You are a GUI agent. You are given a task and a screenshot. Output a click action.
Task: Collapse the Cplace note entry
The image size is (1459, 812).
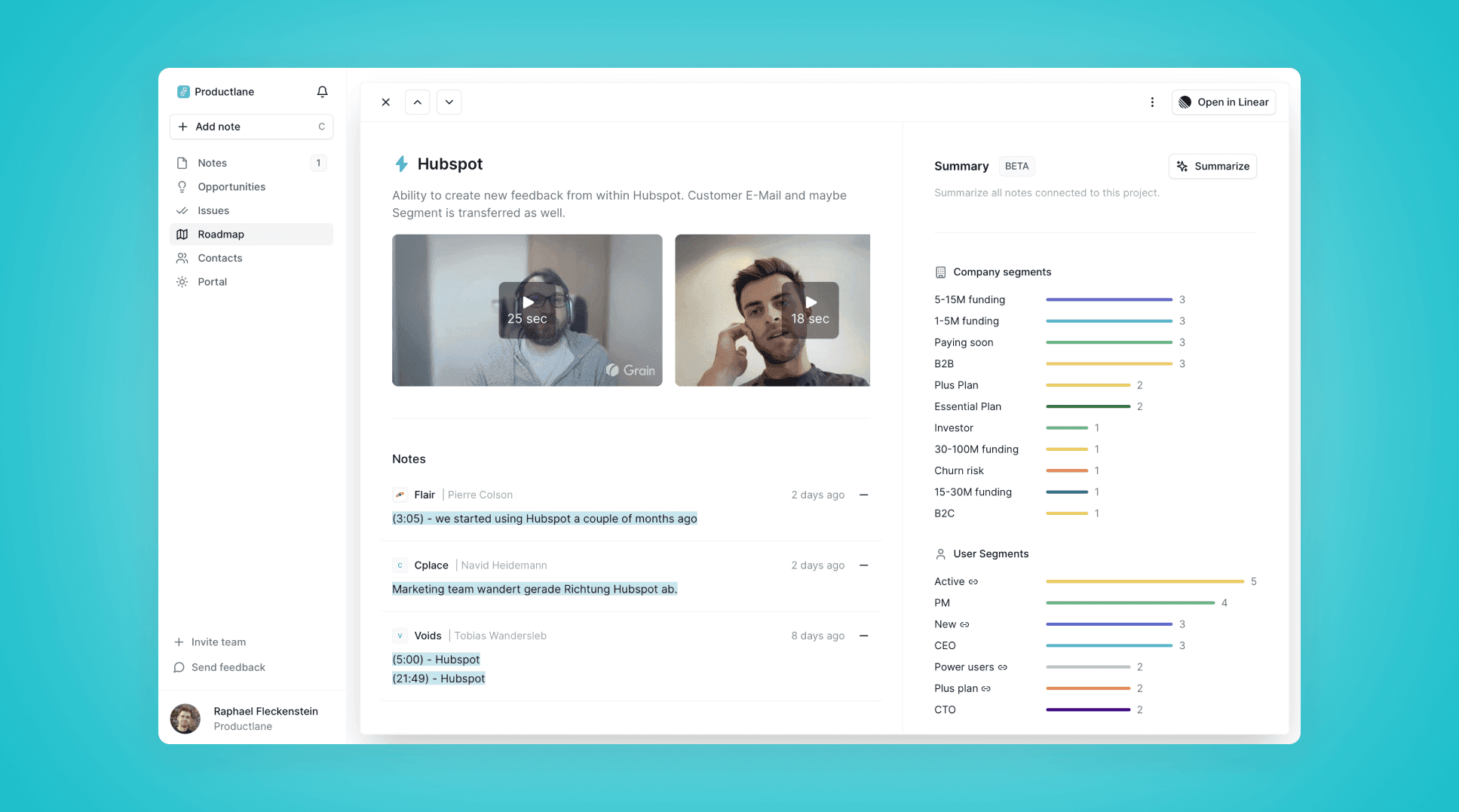point(863,565)
